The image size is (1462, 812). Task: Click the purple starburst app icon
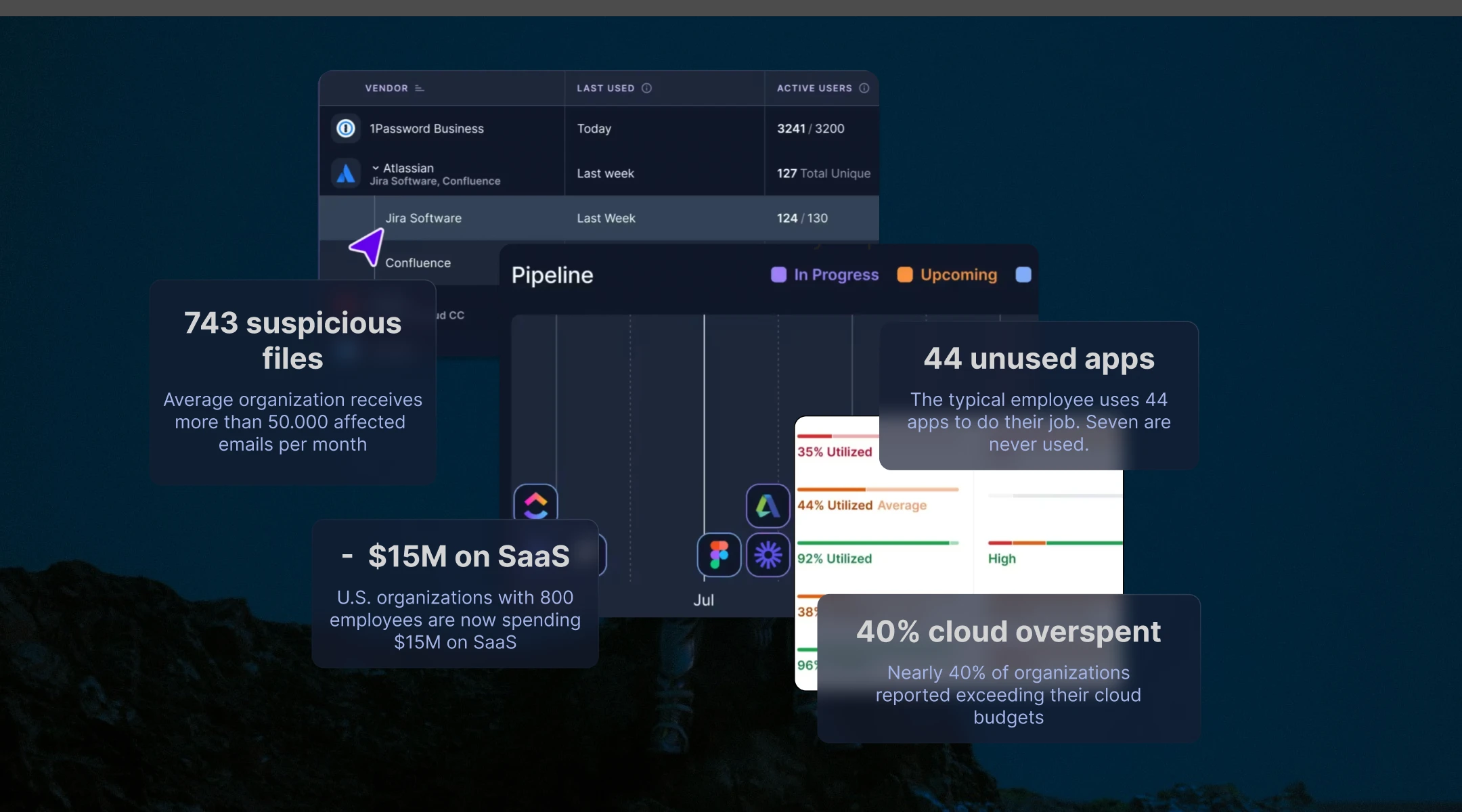pos(768,555)
